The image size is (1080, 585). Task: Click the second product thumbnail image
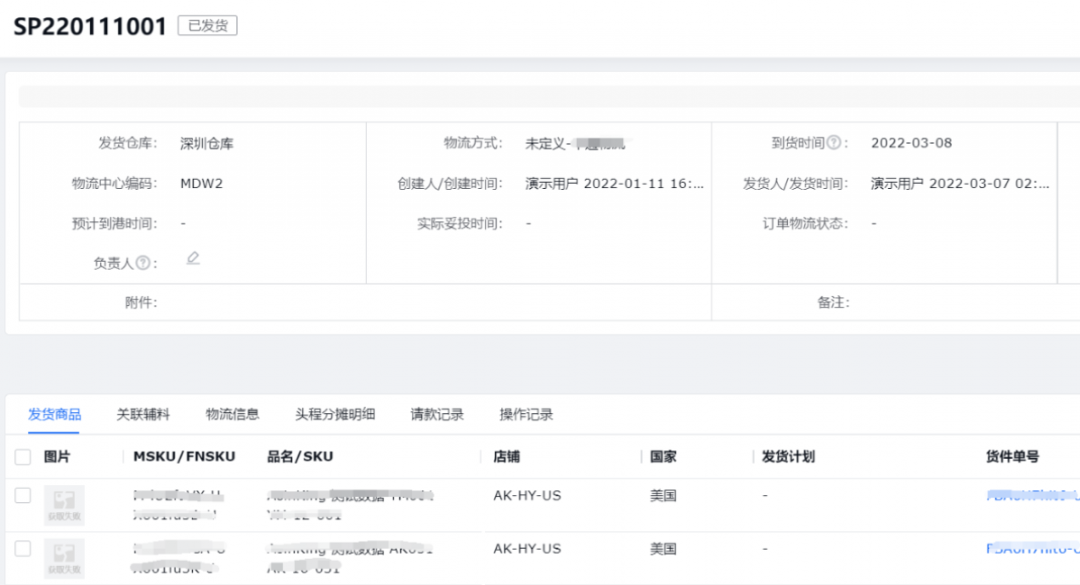coord(64,558)
